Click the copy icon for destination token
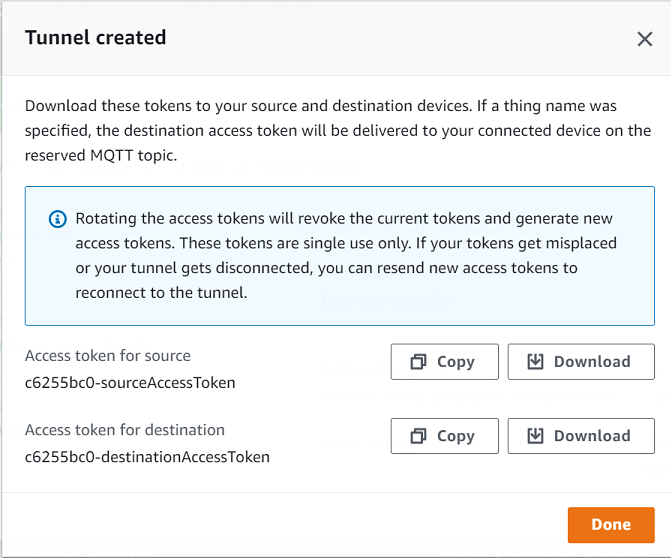The image size is (671, 558). (x=419, y=436)
